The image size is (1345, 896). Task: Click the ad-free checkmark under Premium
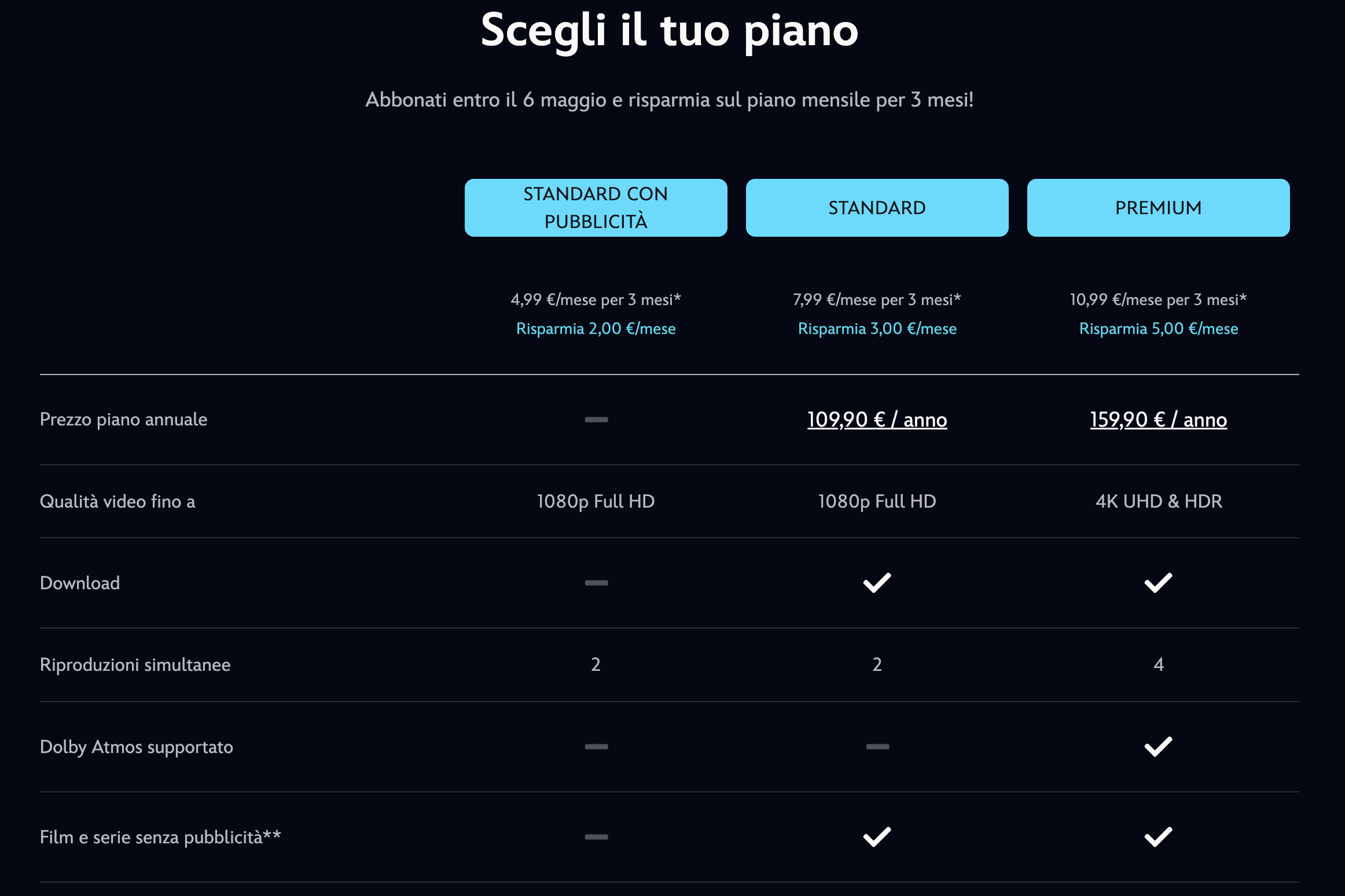click(x=1158, y=837)
